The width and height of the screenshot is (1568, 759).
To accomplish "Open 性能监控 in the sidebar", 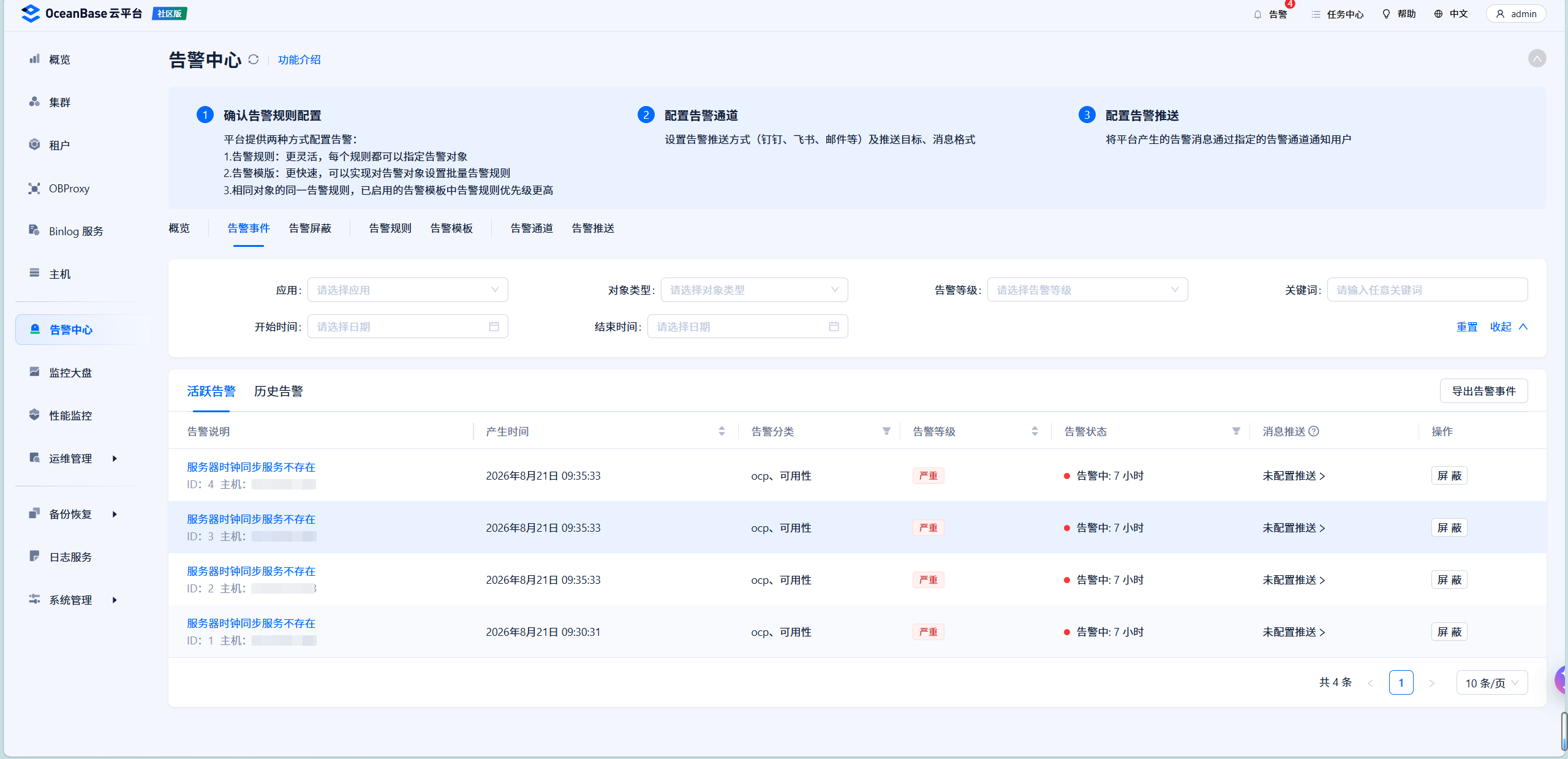I will (x=70, y=415).
